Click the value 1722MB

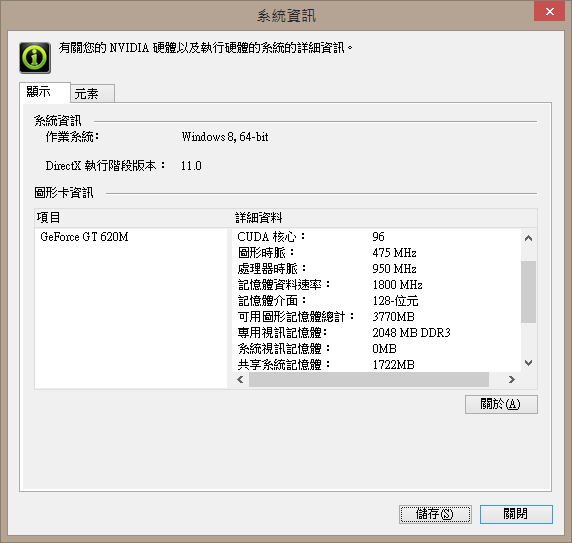coord(393,365)
